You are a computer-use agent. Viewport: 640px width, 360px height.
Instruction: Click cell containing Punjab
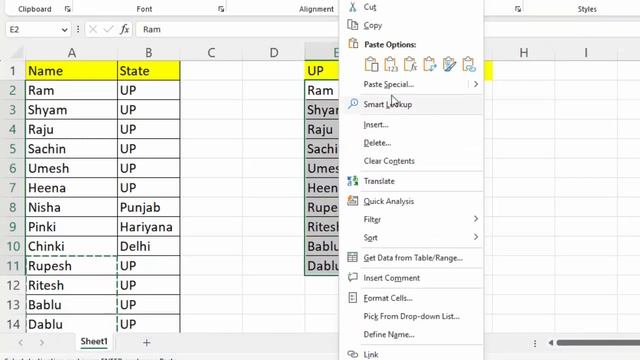(x=149, y=207)
